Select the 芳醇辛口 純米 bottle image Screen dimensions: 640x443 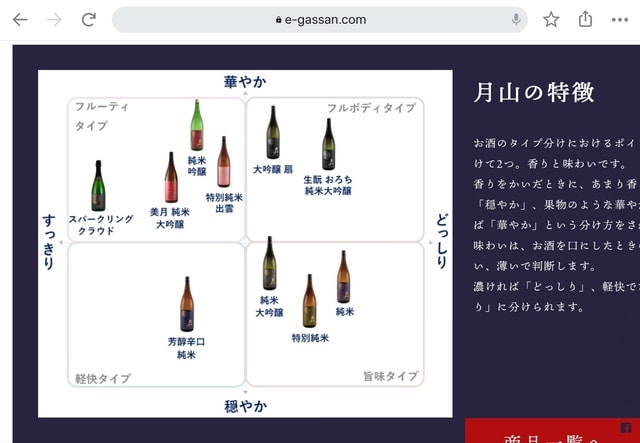(187, 304)
